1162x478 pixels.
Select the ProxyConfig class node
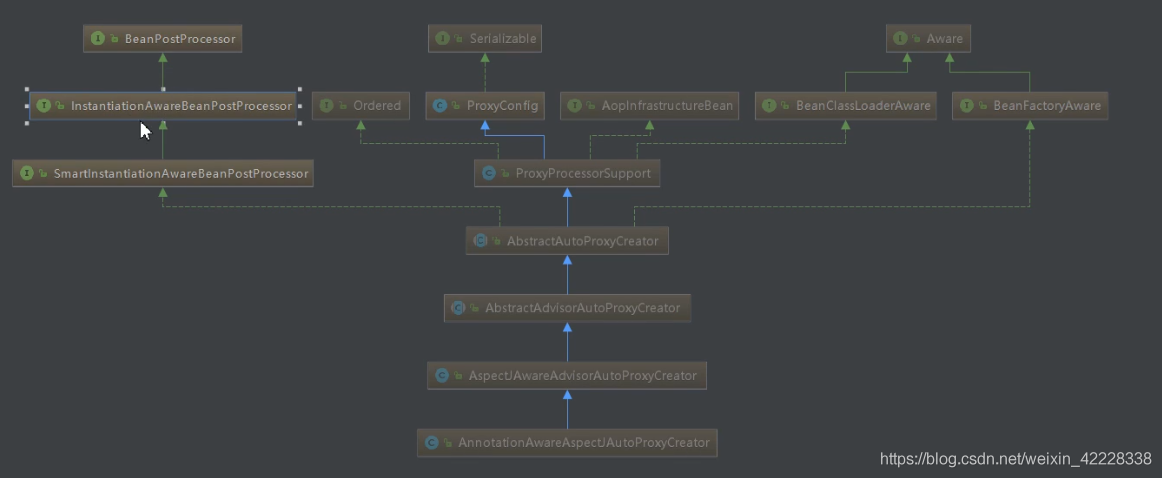[x=485, y=106]
